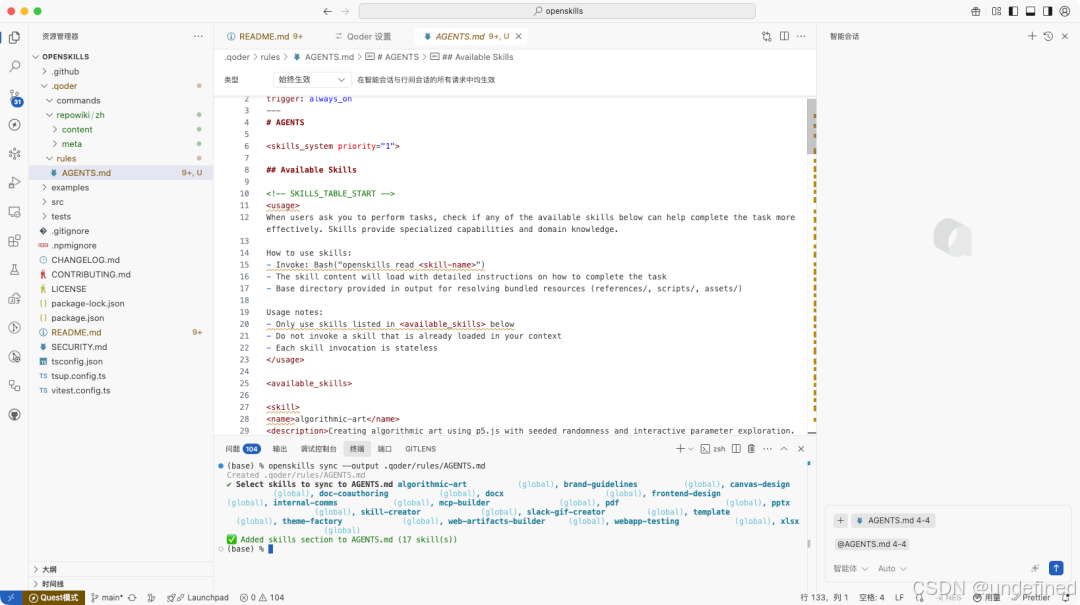Click Prettier in status bar
1080x605 pixels.
(x=1030, y=597)
